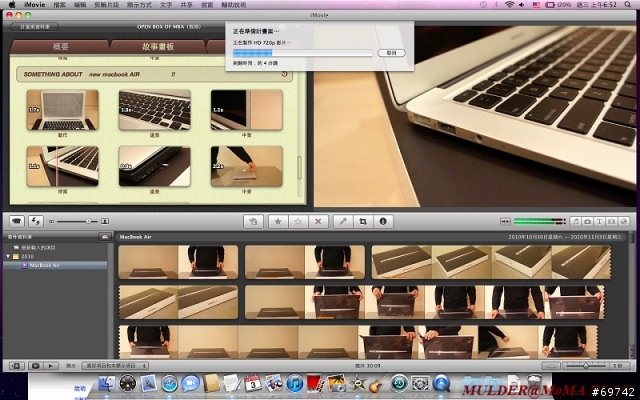Open the Wi-Fi status menu
The width and height of the screenshot is (640, 400).
pos(509,5)
